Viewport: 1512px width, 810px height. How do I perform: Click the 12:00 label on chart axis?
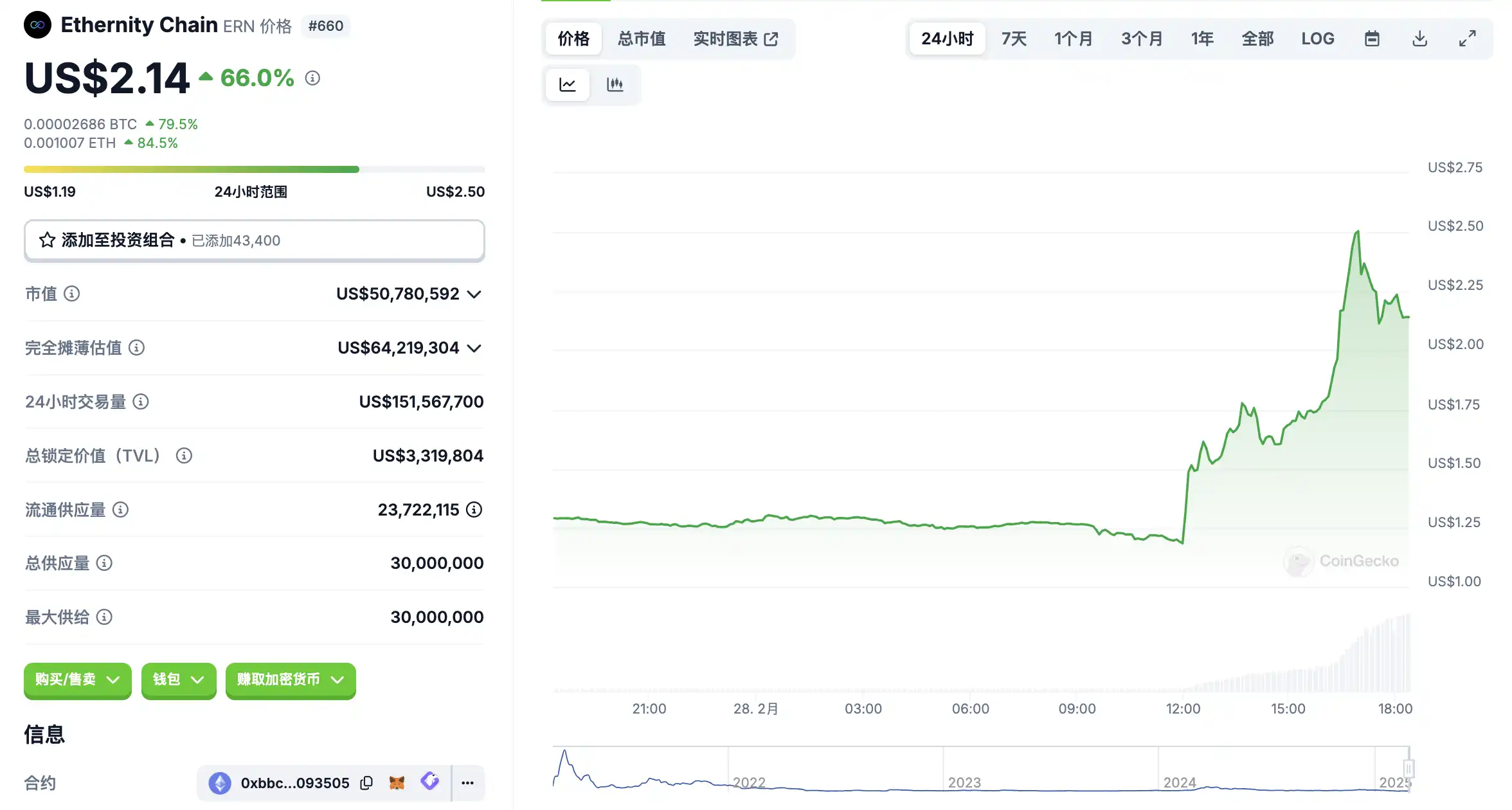(1183, 708)
